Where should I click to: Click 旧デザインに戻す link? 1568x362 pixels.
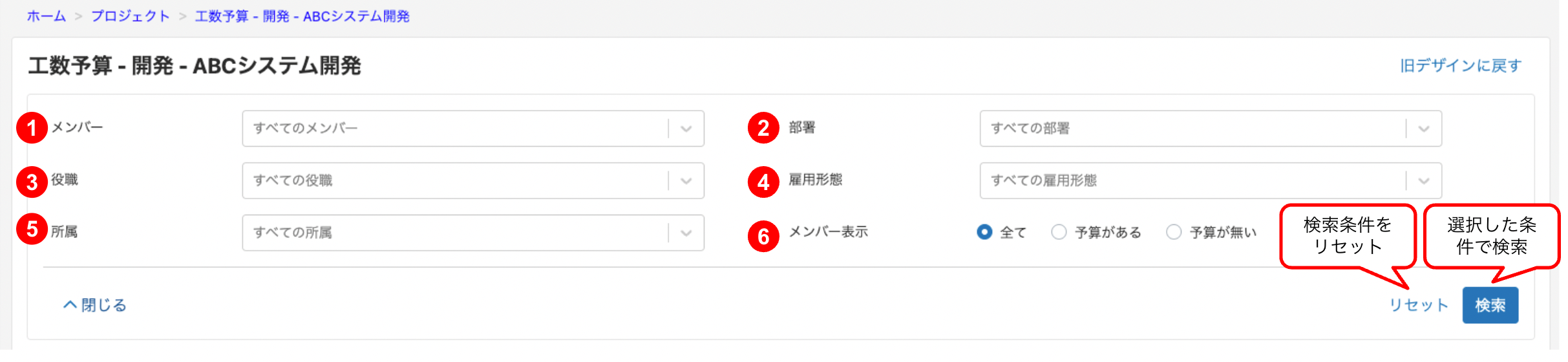coord(1461,66)
